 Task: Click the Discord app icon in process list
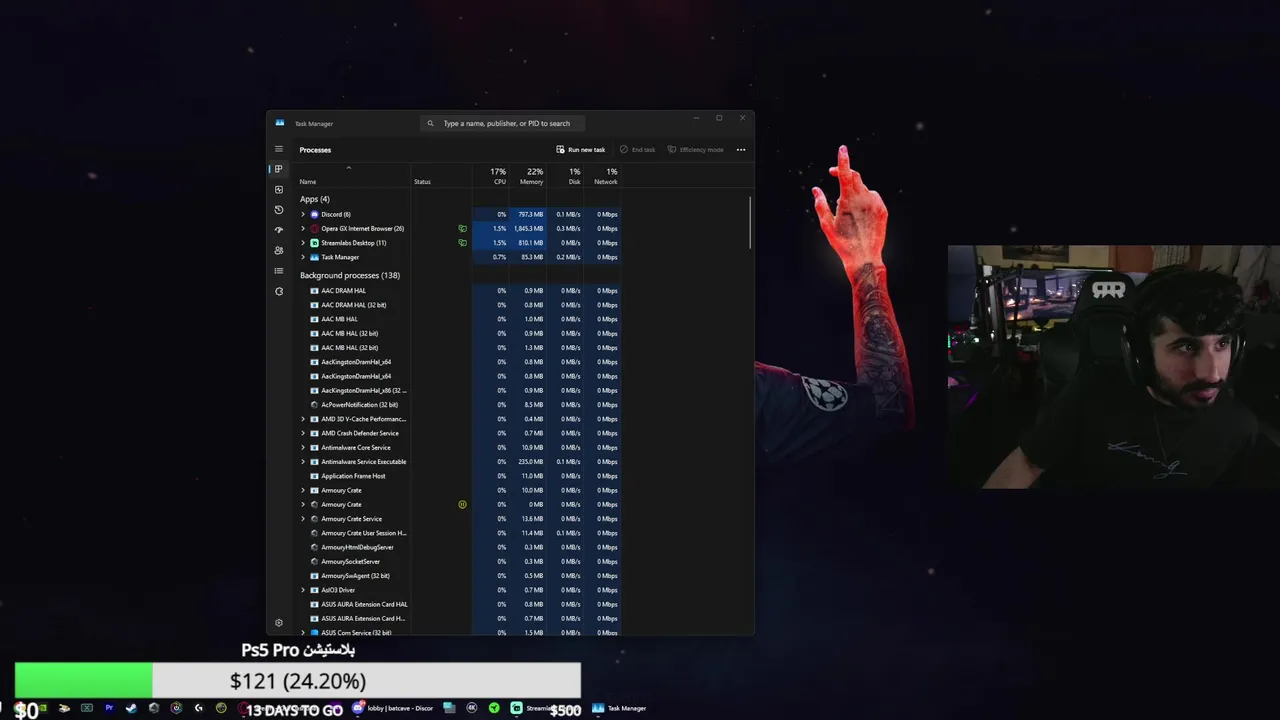tap(314, 215)
